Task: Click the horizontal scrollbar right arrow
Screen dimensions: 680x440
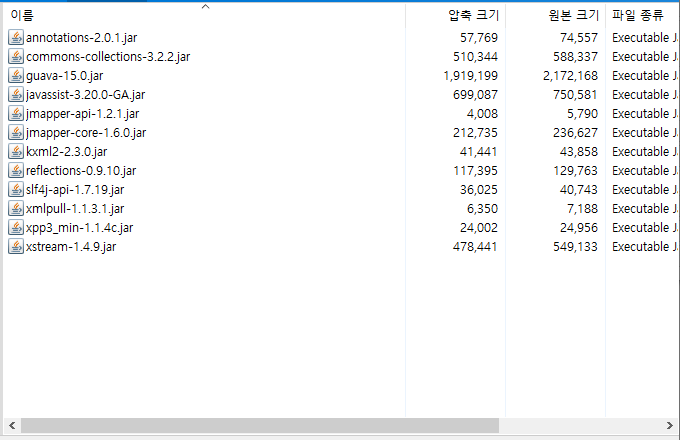Action: (x=670, y=426)
